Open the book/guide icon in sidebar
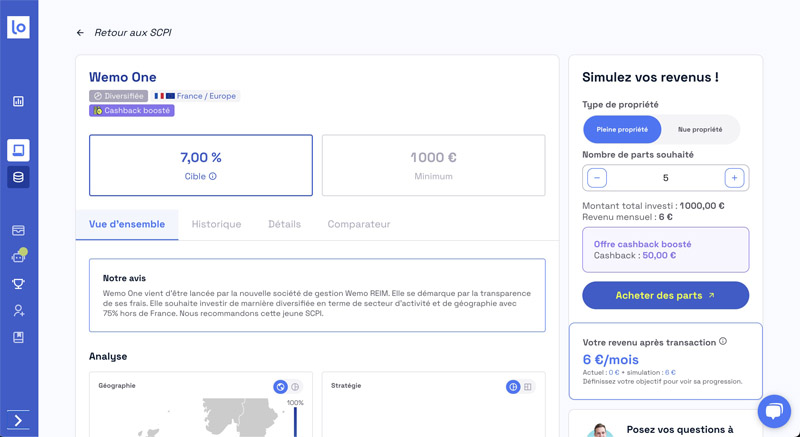 (18, 337)
